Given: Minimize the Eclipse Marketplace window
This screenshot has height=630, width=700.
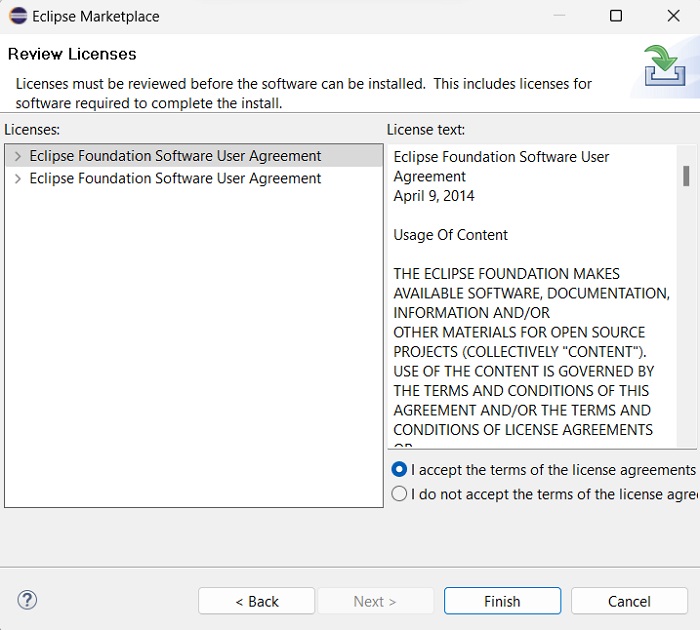Looking at the screenshot, I should pos(558,16).
